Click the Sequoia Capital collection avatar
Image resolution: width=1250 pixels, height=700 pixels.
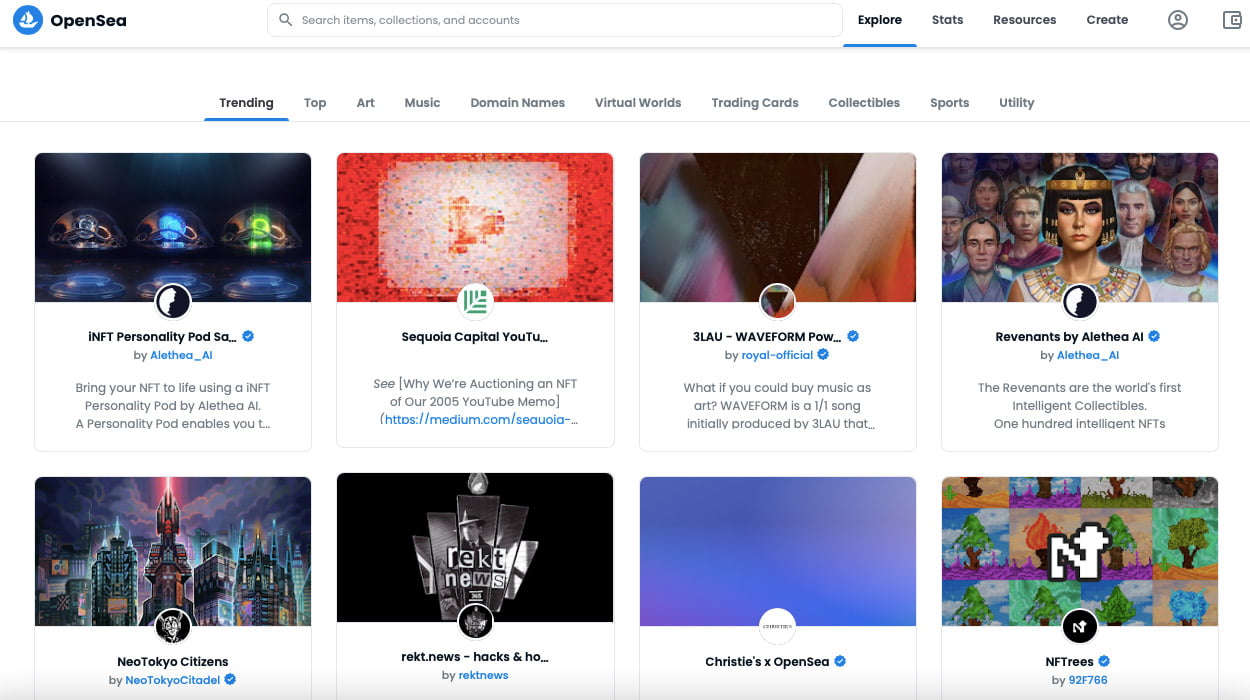(476, 301)
